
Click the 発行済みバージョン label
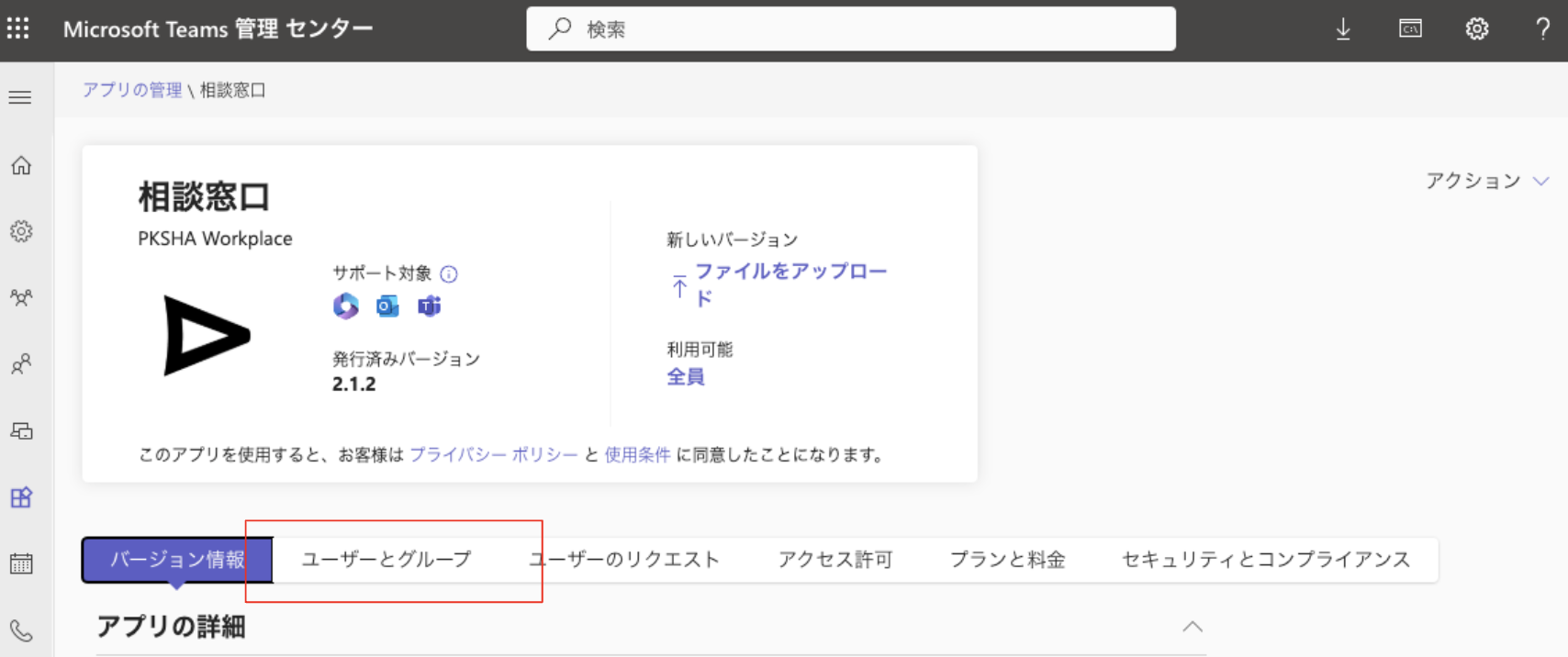point(406,359)
